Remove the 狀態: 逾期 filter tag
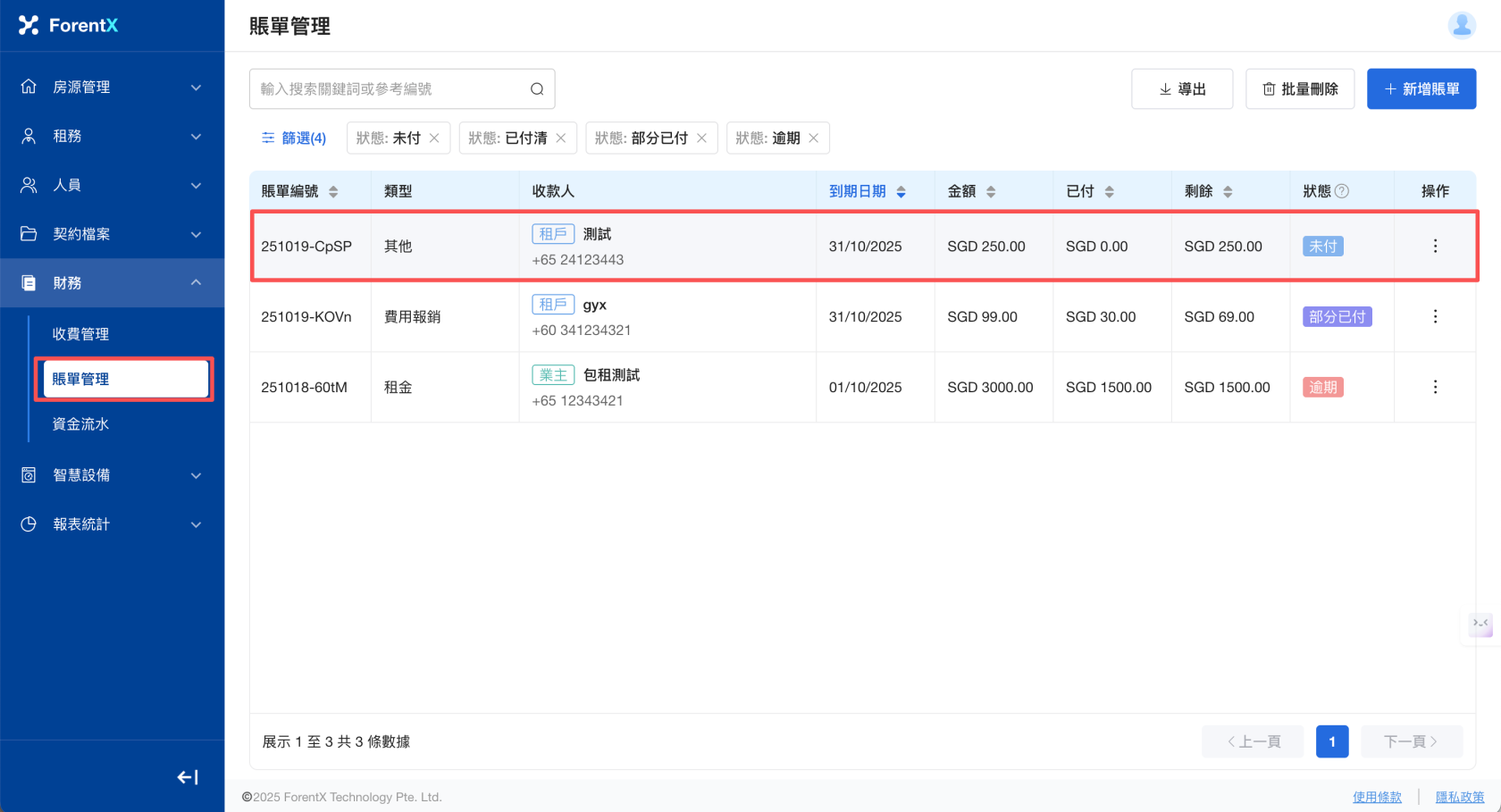The image size is (1501, 812). point(814,138)
